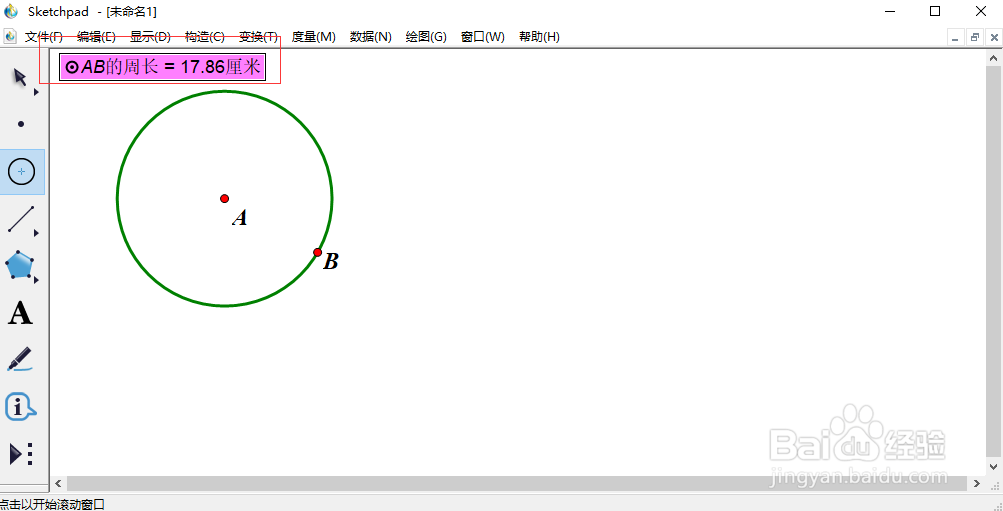Select the green circle's top edge
1003x511 pixels.
coord(225,92)
